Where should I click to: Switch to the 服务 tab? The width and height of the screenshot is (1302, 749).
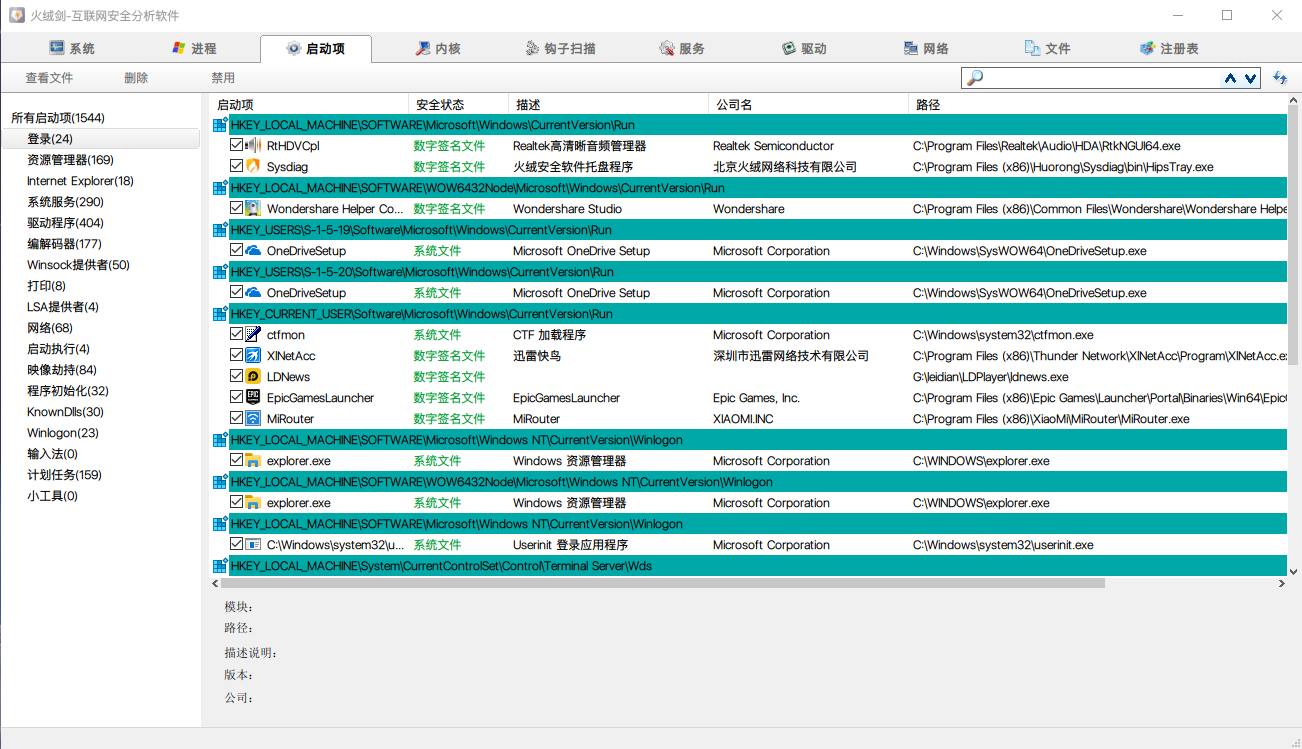point(682,48)
